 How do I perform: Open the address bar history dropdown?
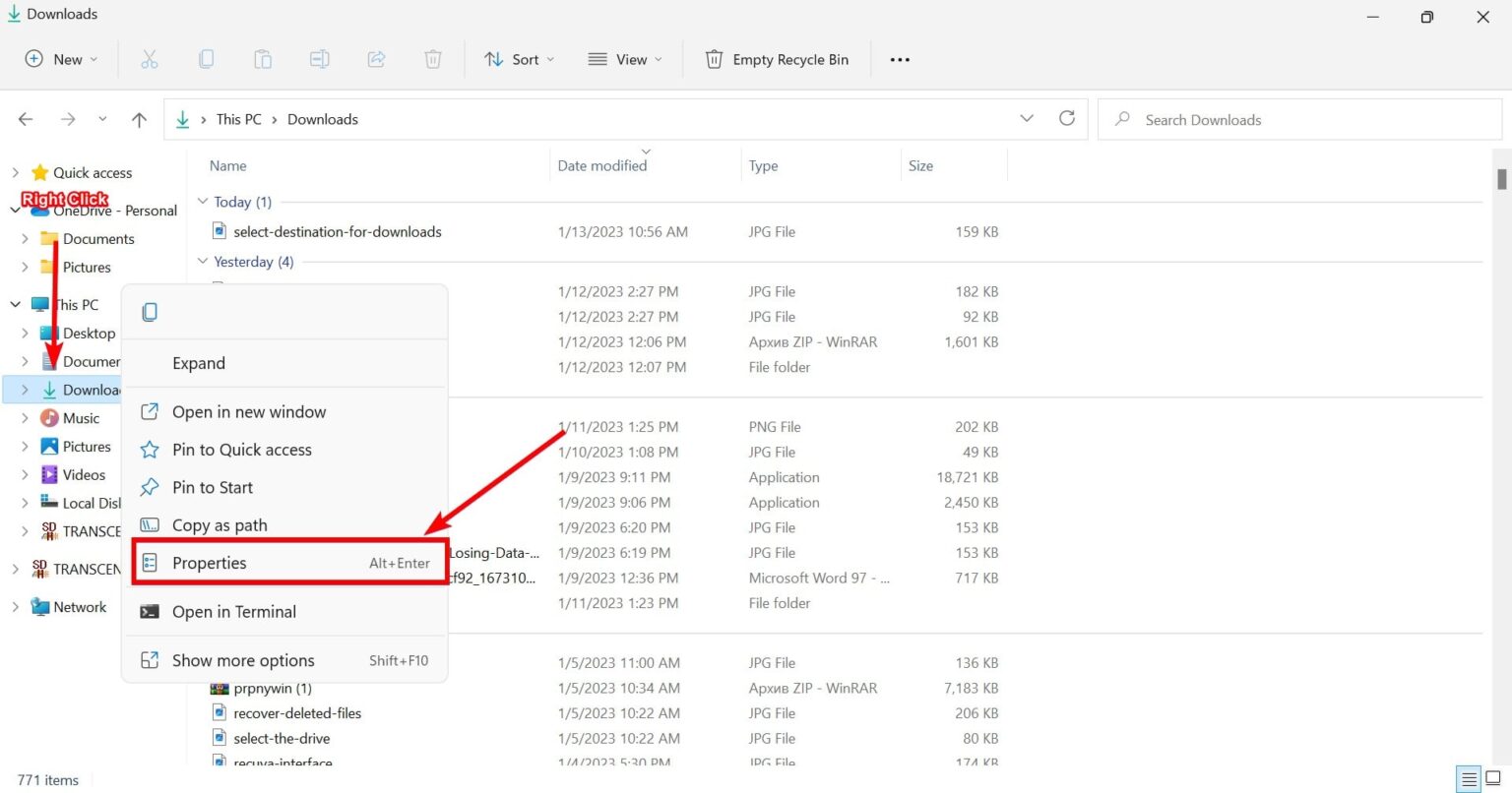(x=1027, y=118)
